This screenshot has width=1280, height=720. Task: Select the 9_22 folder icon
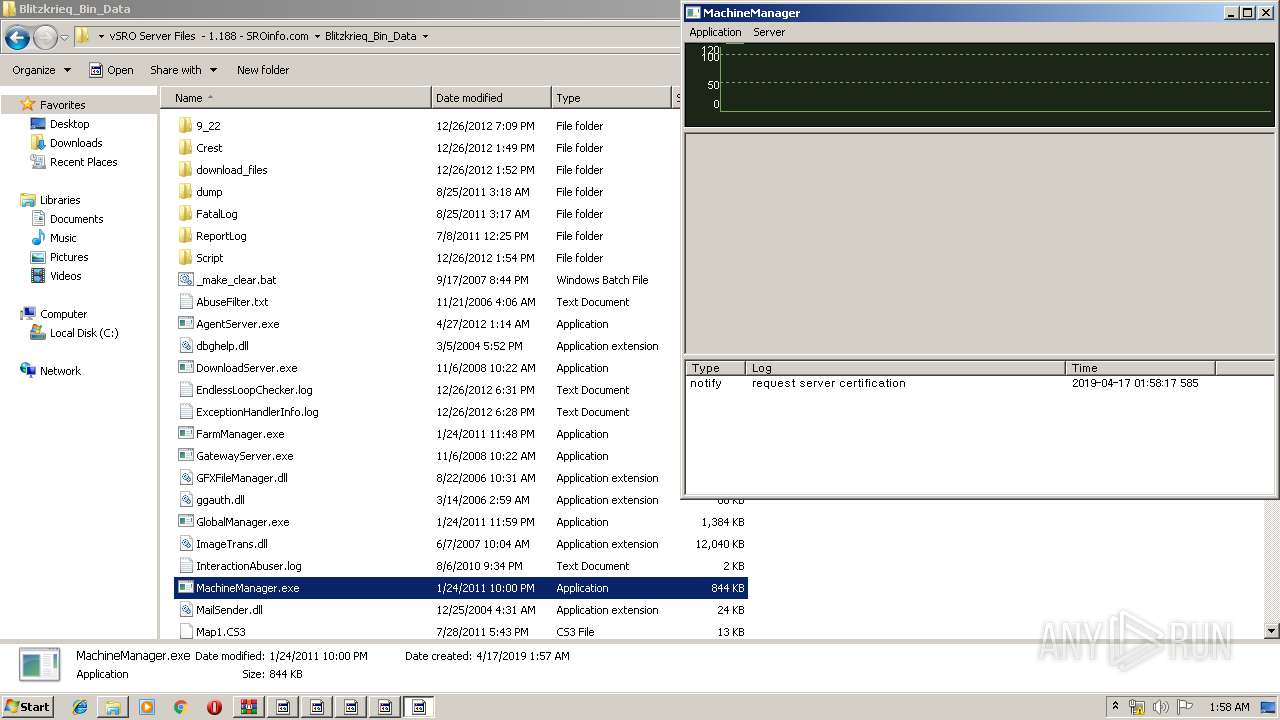point(185,126)
